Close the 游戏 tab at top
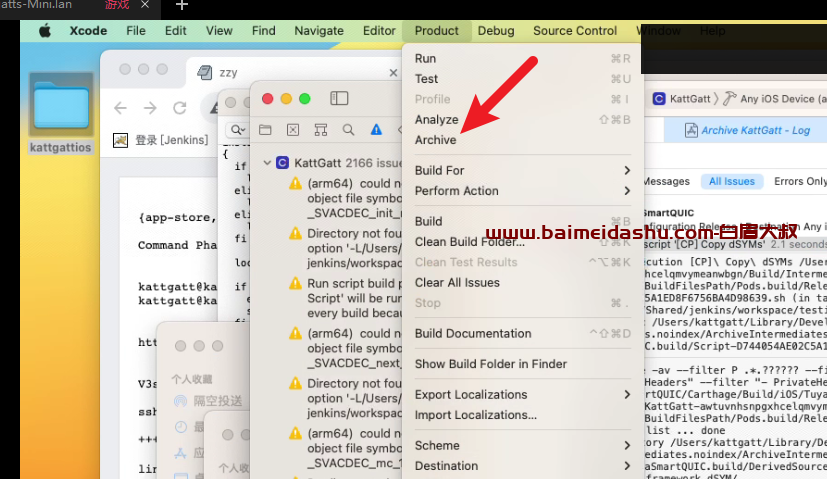Viewport: 827px width, 479px height. point(145,5)
